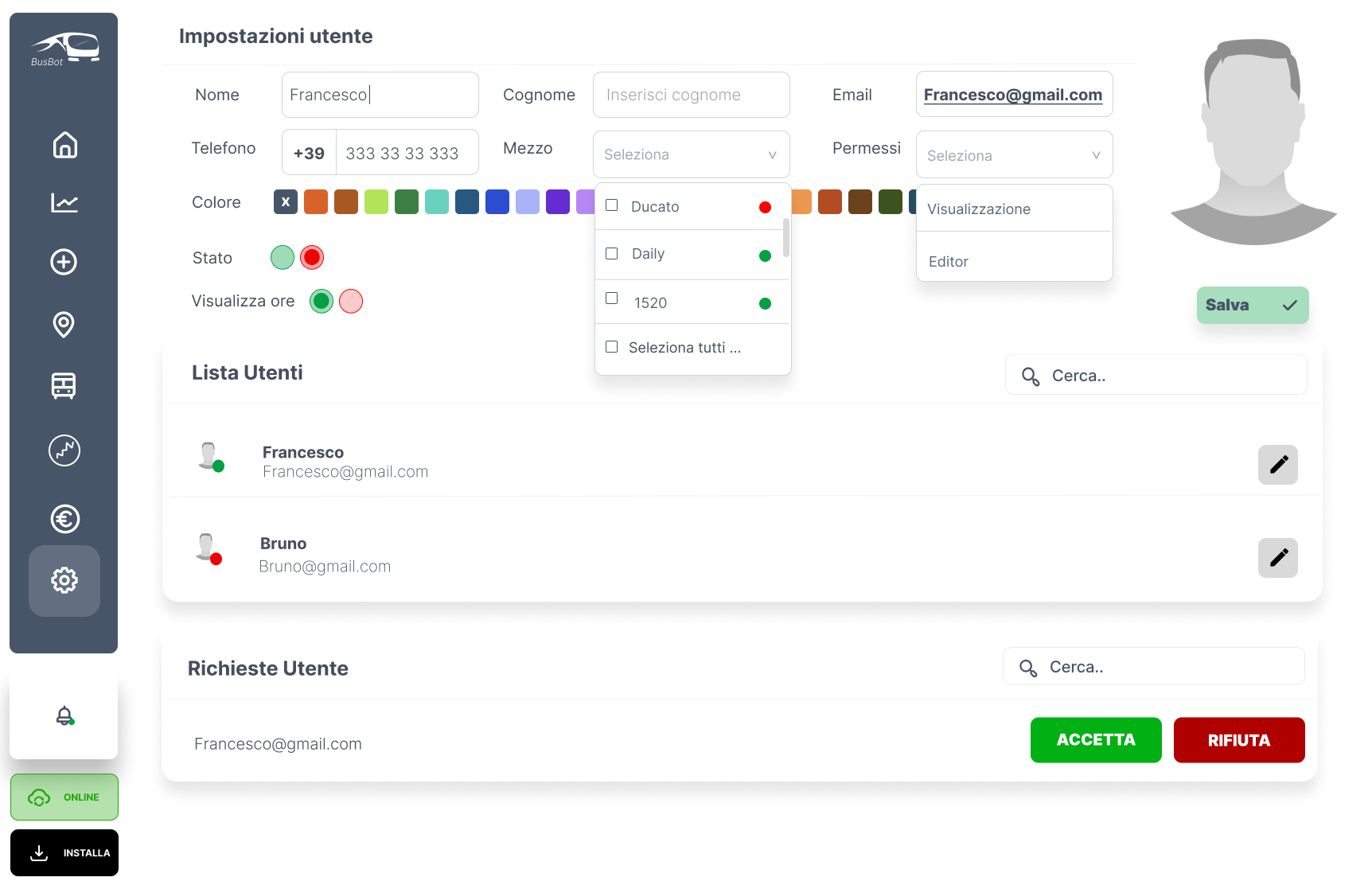Image resolution: width=1372 pixels, height=889 pixels.
Task: Click the Francesco@gmail.com email link
Action: [1013, 95]
